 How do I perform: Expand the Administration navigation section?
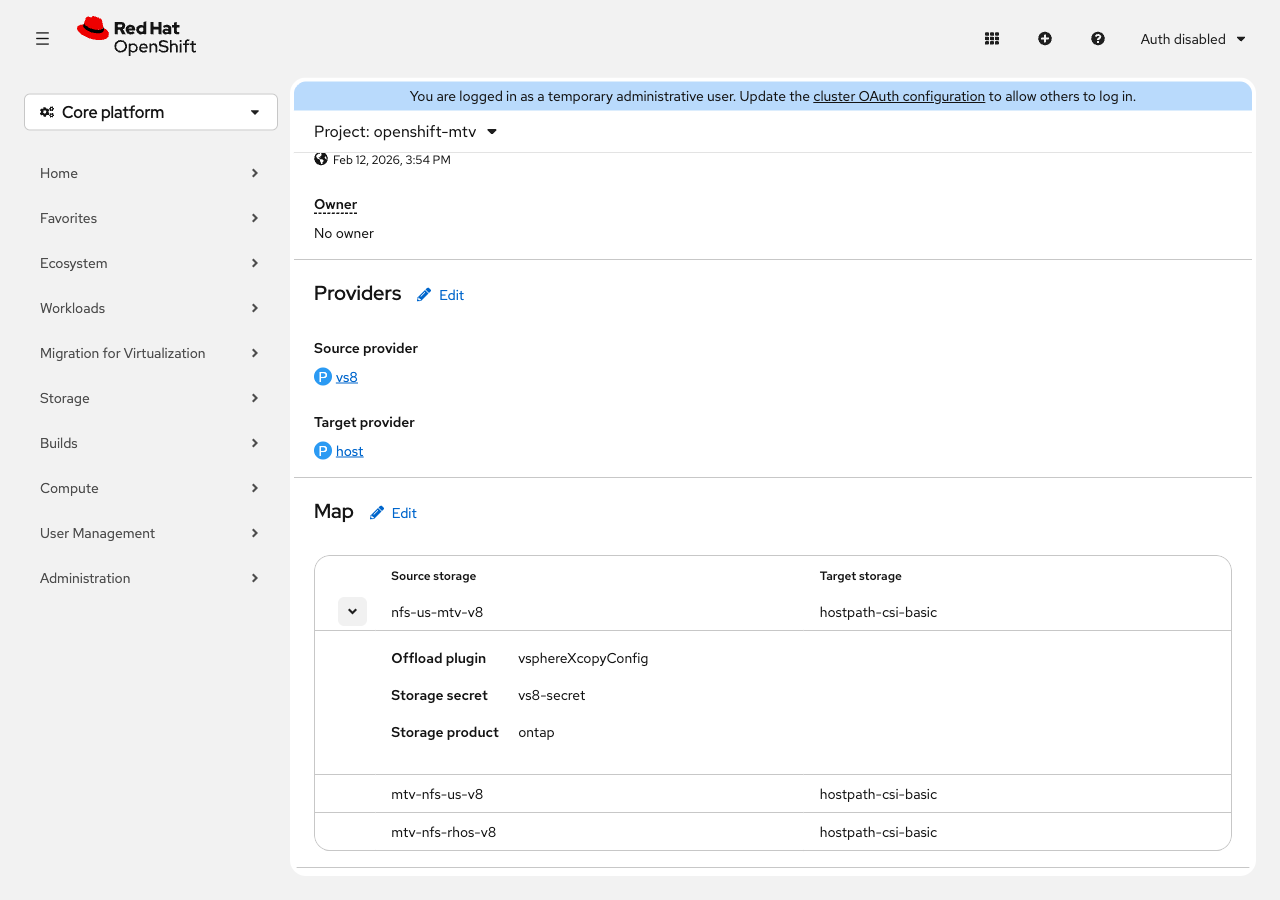[x=150, y=578]
